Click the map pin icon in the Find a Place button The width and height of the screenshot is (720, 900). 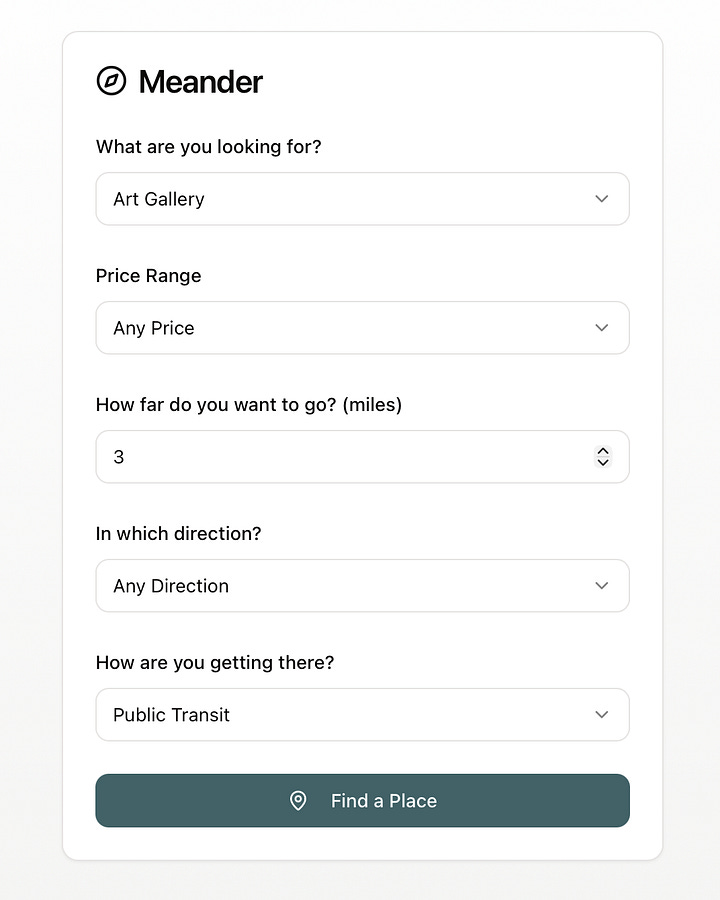click(x=298, y=800)
